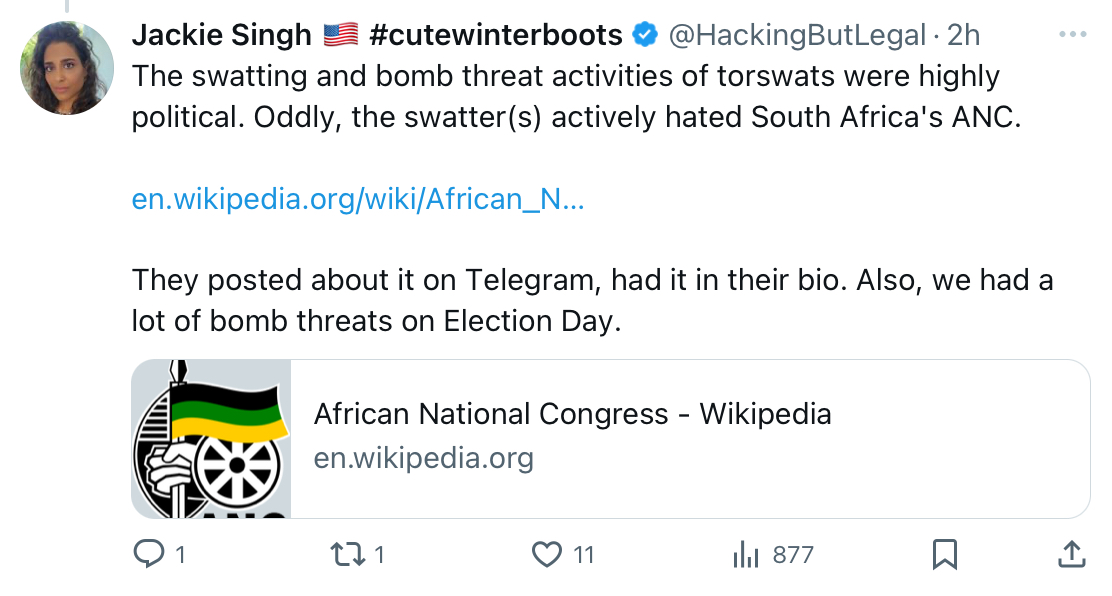Click the 11 likes count

click(x=584, y=554)
